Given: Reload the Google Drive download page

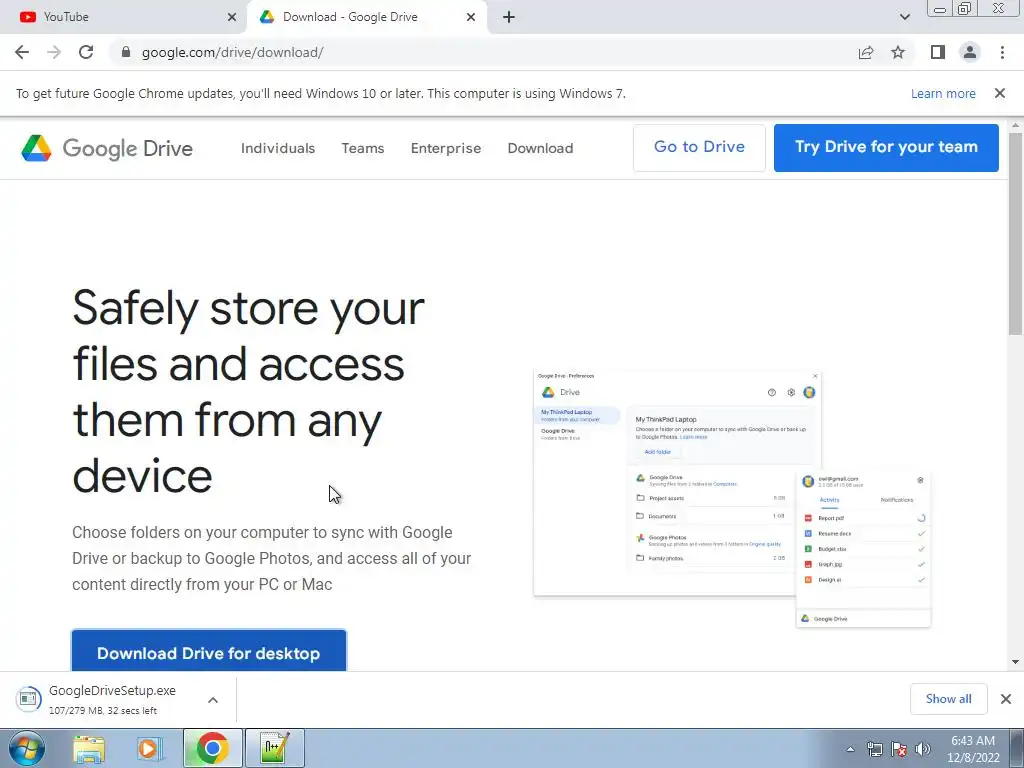Looking at the screenshot, I should click(x=86, y=52).
